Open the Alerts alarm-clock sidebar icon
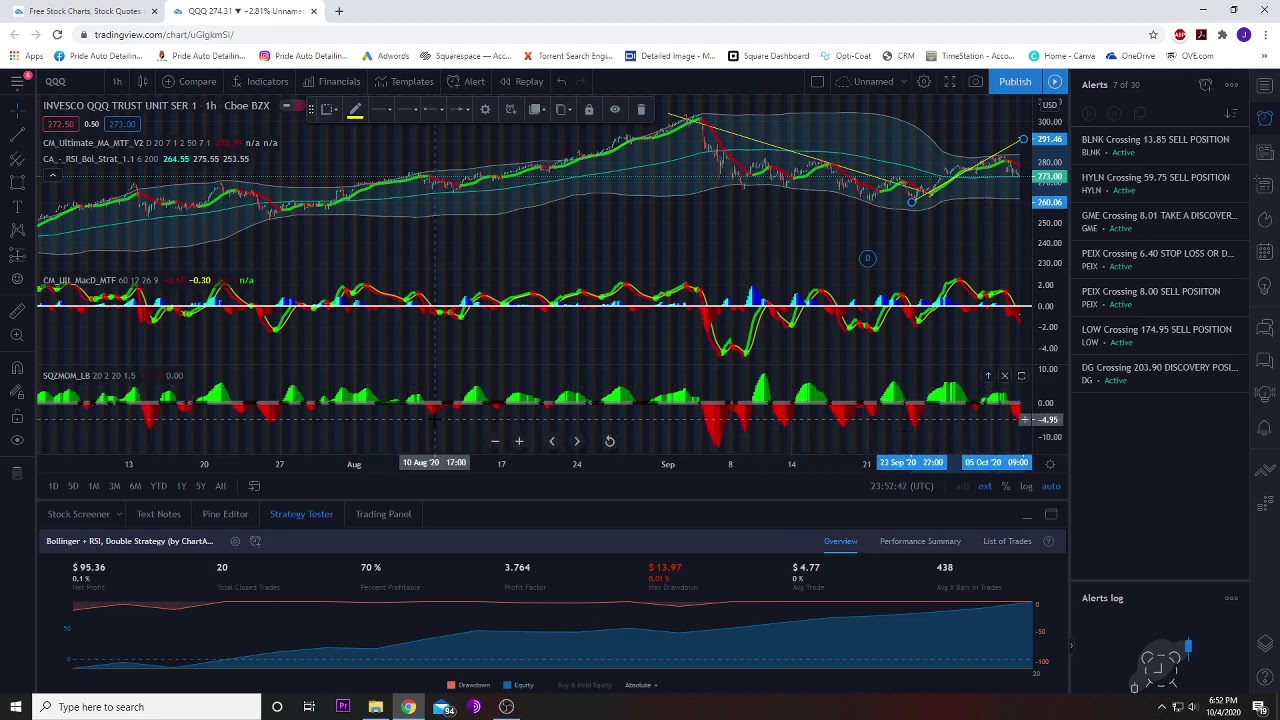The height and width of the screenshot is (720, 1280). [1265, 118]
